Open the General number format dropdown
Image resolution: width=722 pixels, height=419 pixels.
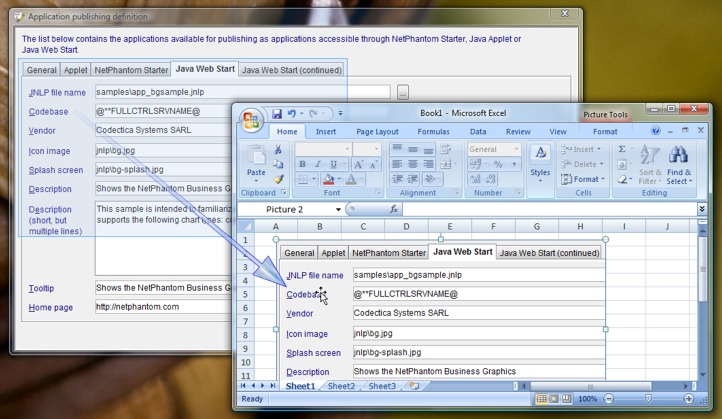(x=516, y=149)
